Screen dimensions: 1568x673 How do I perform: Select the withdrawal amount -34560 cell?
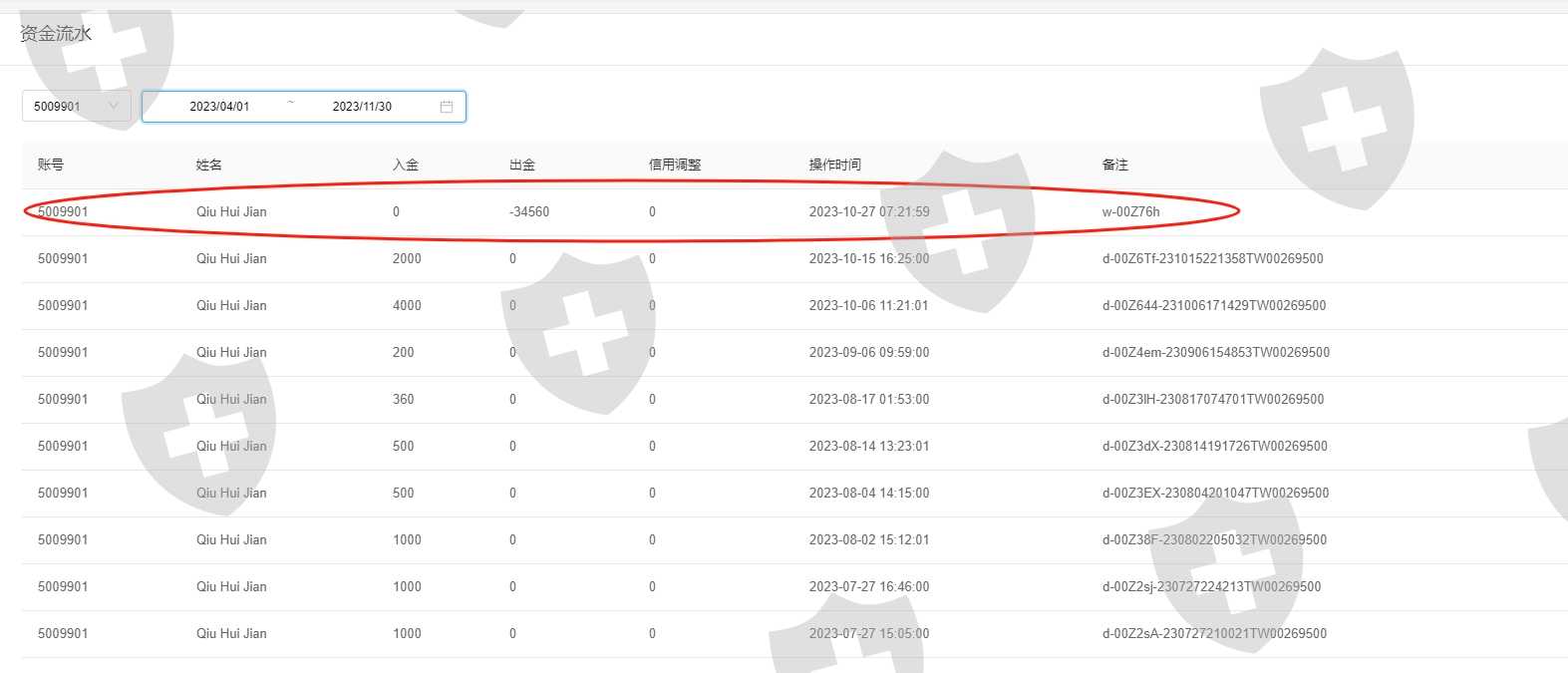pyautogui.click(x=529, y=211)
